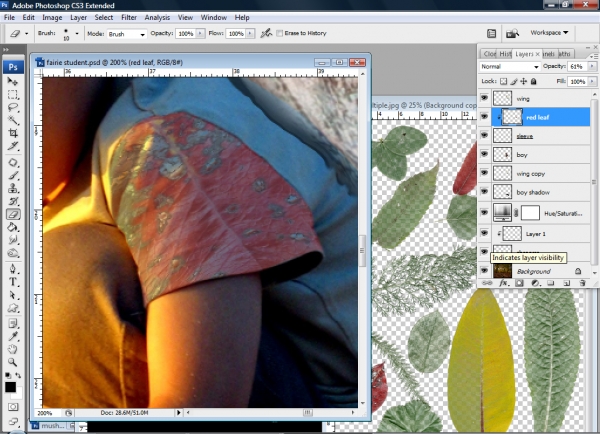Screen dimensions: 600x434
Task: Select the Eraser tool in toolbox
Action: tap(13, 214)
